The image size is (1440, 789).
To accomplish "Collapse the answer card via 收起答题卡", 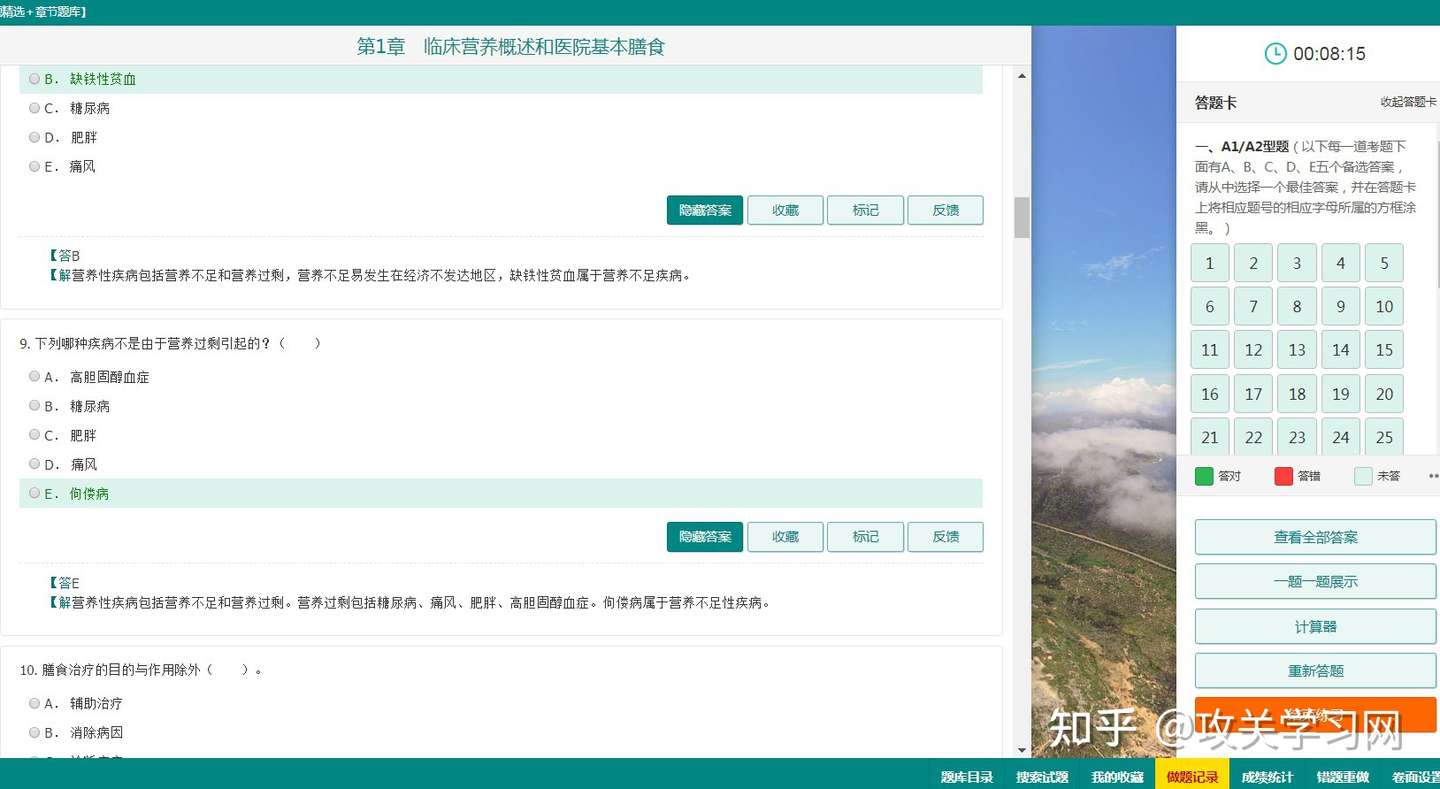I will click(x=1408, y=102).
